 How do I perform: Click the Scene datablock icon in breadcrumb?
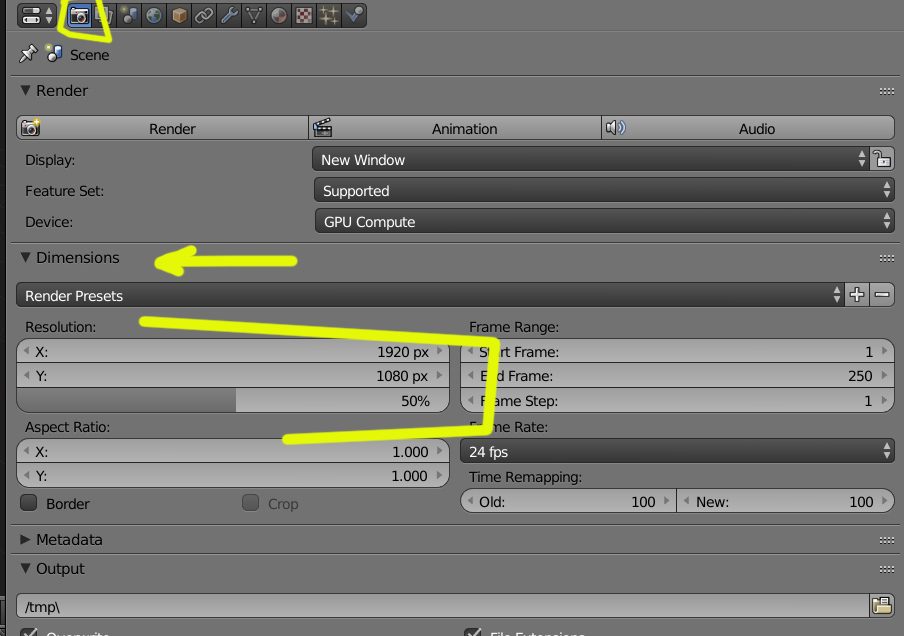coord(54,54)
